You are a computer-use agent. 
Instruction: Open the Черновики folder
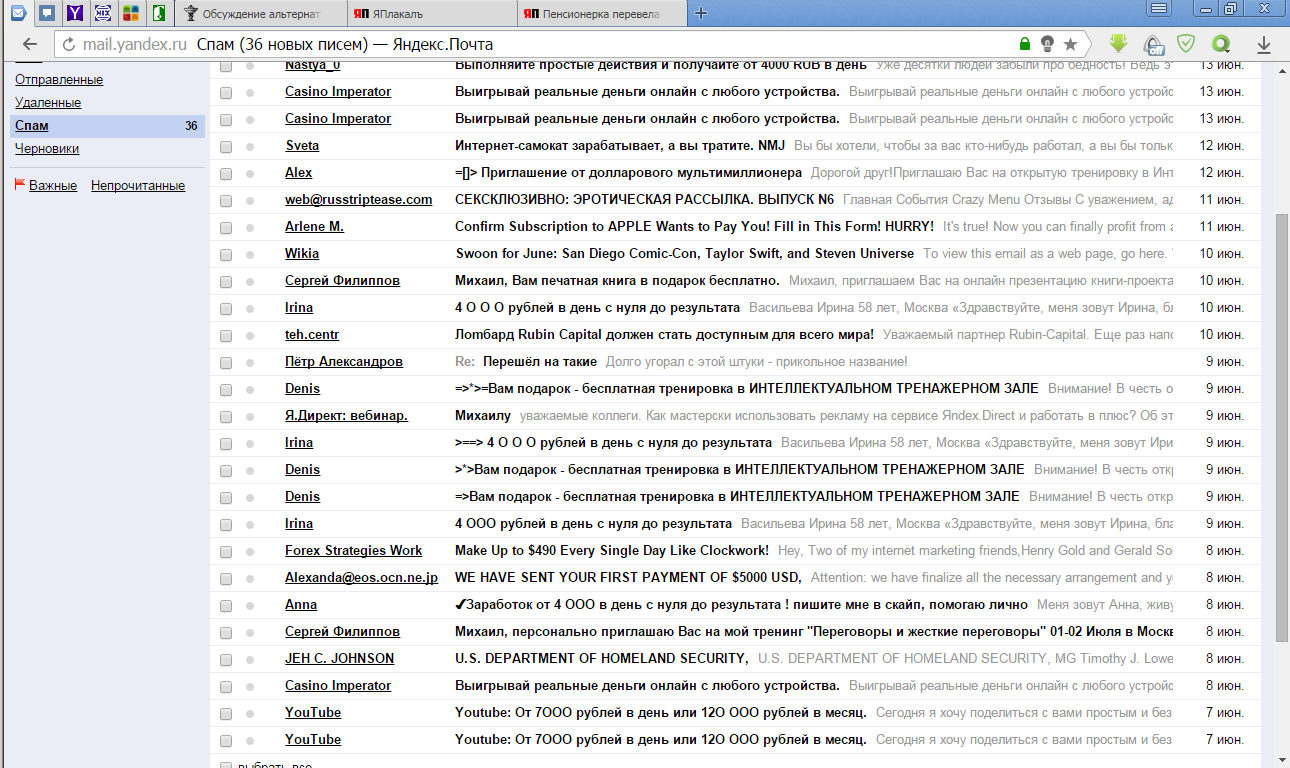pos(47,149)
